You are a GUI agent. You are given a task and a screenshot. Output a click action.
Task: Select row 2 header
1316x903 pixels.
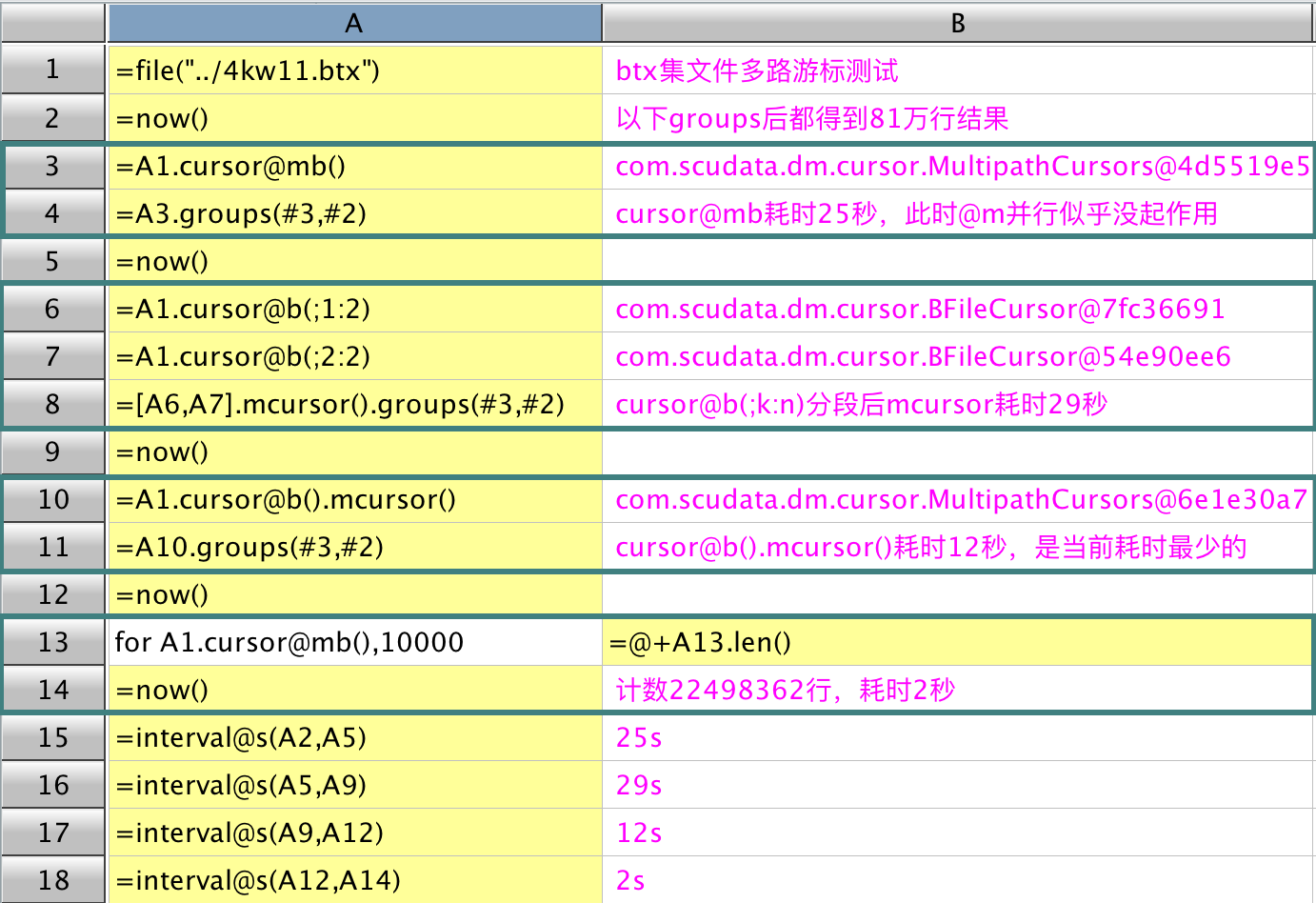[52, 117]
